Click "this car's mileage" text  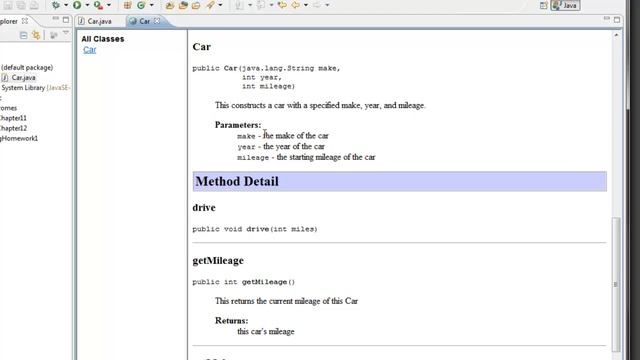click(x=266, y=331)
